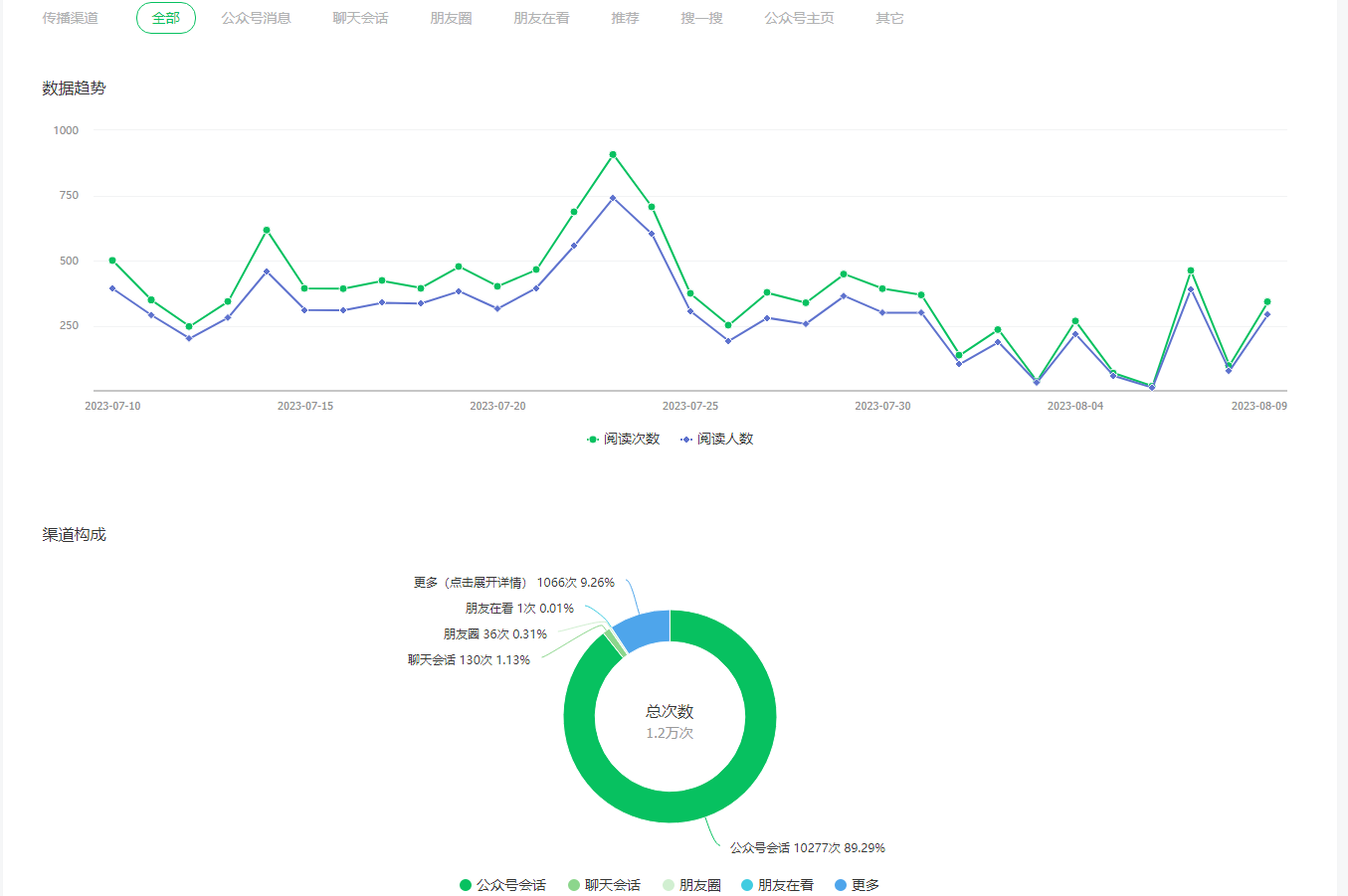Toggle 聊天会话 legend item below donut
Screen dimensions: 1348x896
[604, 884]
